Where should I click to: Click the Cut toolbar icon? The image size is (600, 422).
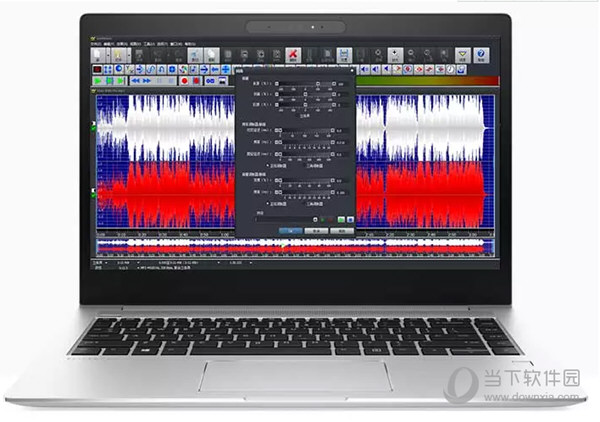point(195,55)
